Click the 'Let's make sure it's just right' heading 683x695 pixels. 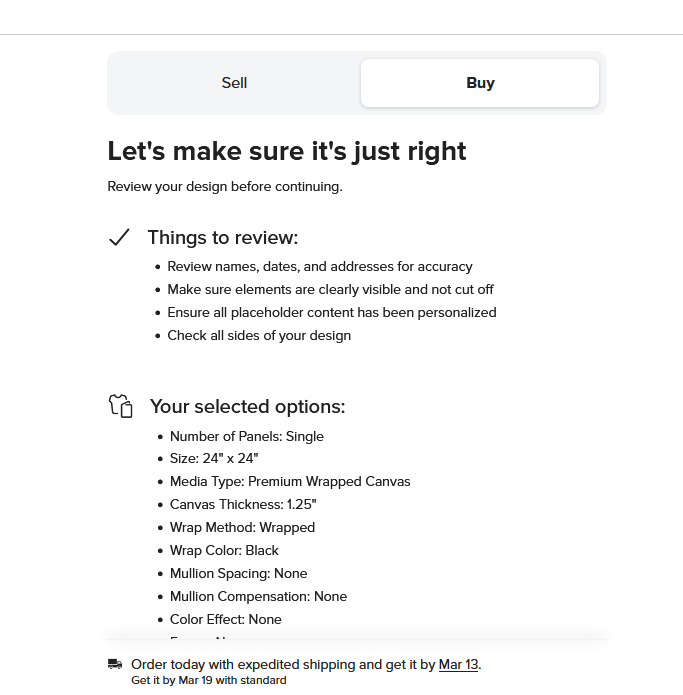[287, 151]
